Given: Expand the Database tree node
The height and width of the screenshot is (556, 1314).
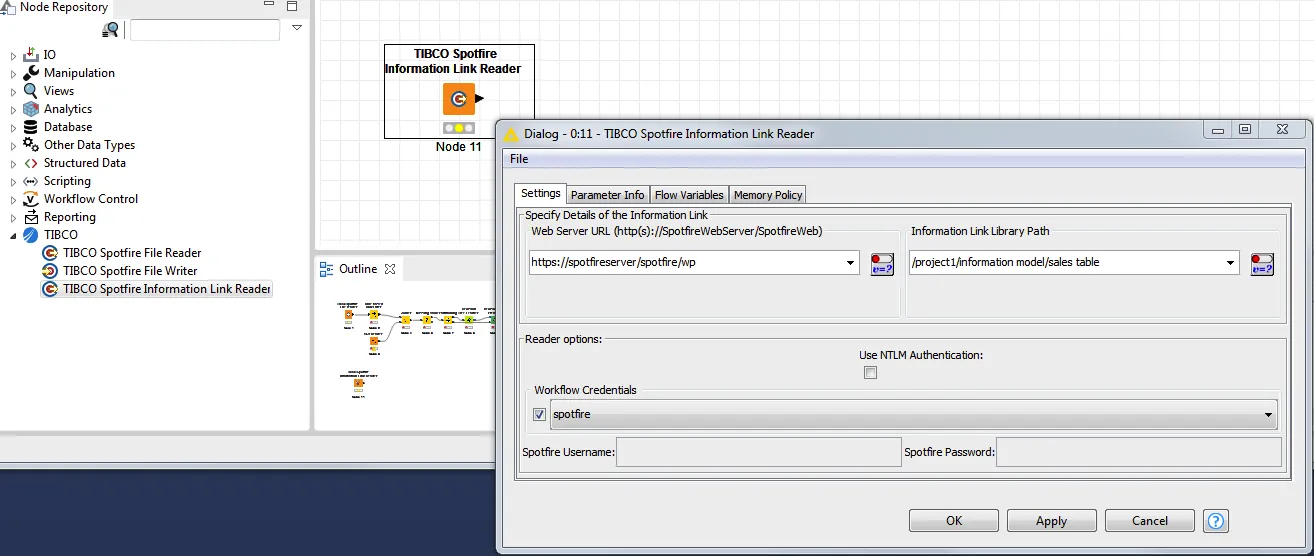Looking at the screenshot, I should point(13,128).
